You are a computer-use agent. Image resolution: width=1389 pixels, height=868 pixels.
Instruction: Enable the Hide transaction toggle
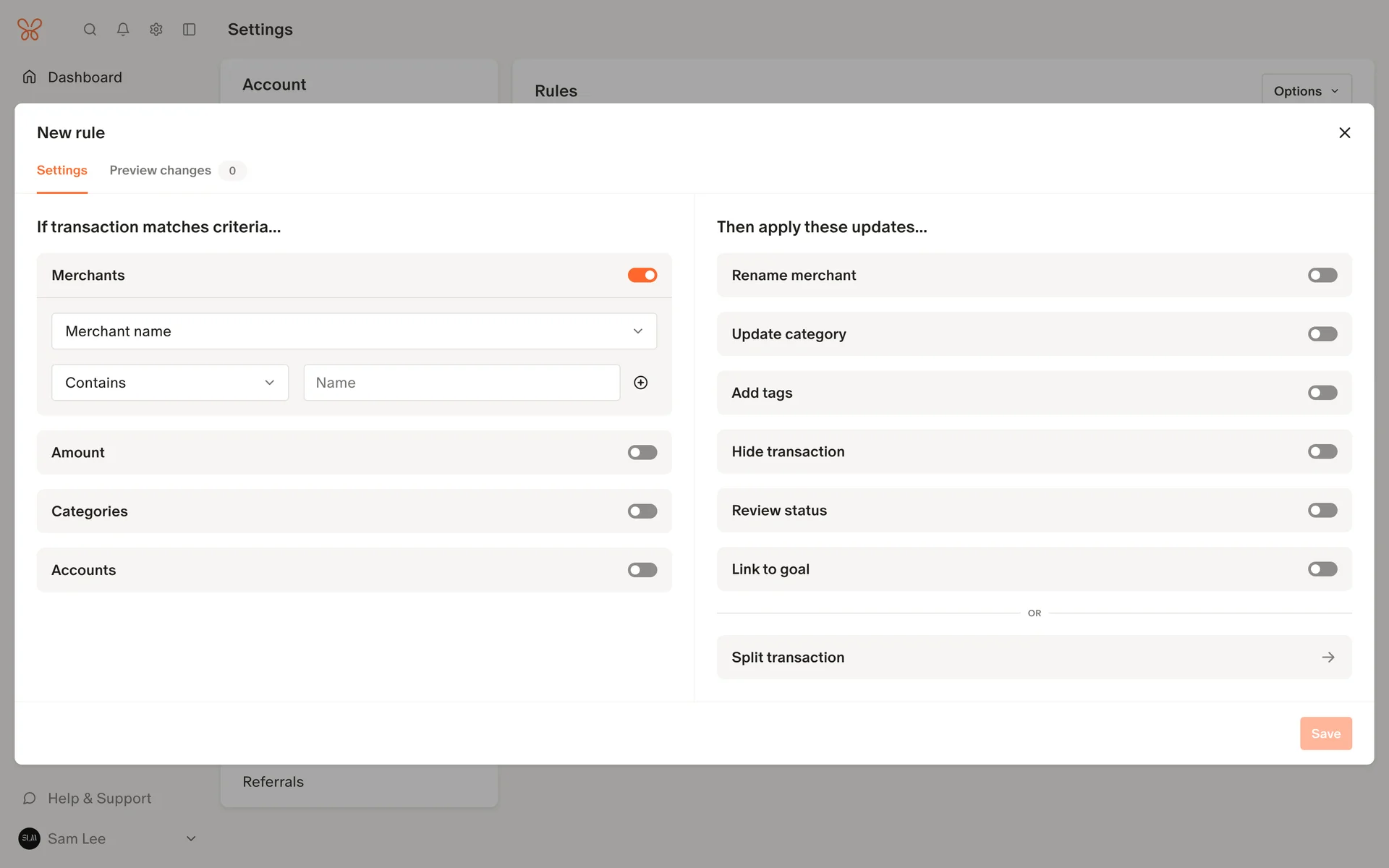tap(1322, 452)
